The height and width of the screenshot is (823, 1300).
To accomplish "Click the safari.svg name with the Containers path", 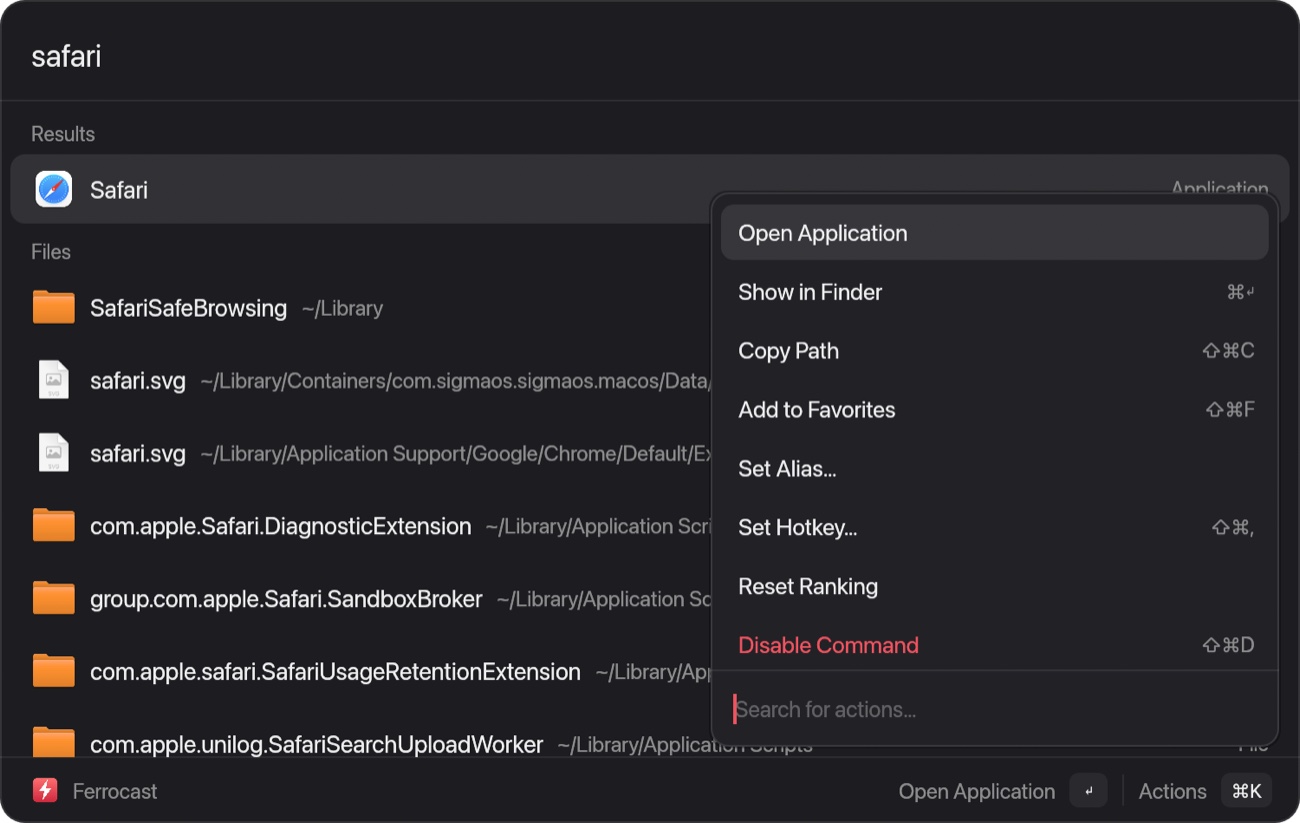I will (x=138, y=381).
